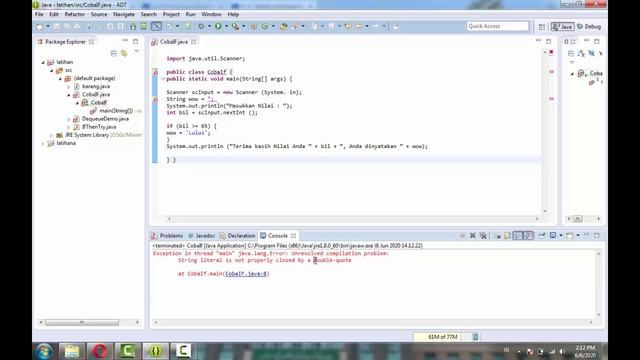Click the Eclipse ADT taskbar icon
The width and height of the screenshot is (640, 360).
pyautogui.click(x=155, y=351)
